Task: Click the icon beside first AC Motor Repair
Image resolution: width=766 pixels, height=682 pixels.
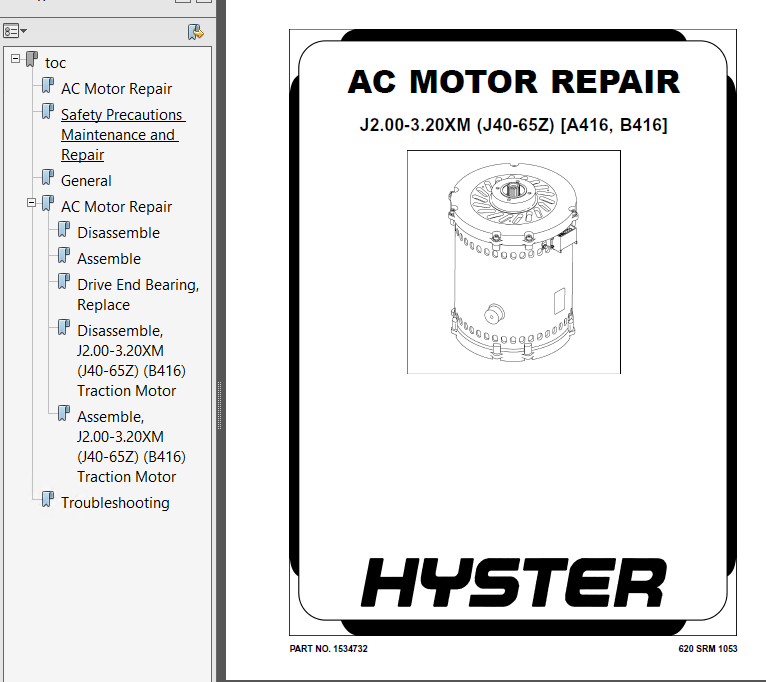Action: click(x=48, y=85)
